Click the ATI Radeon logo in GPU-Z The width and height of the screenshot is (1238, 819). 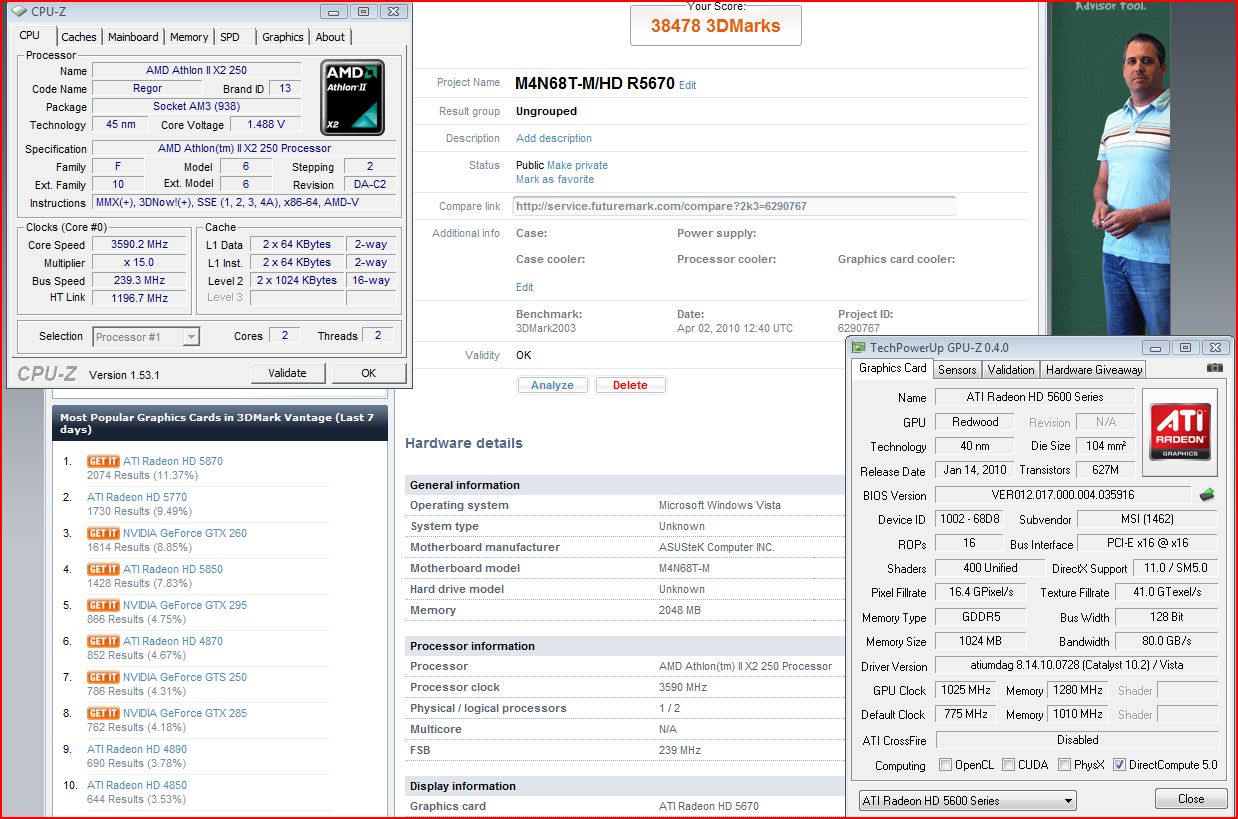(x=1180, y=432)
